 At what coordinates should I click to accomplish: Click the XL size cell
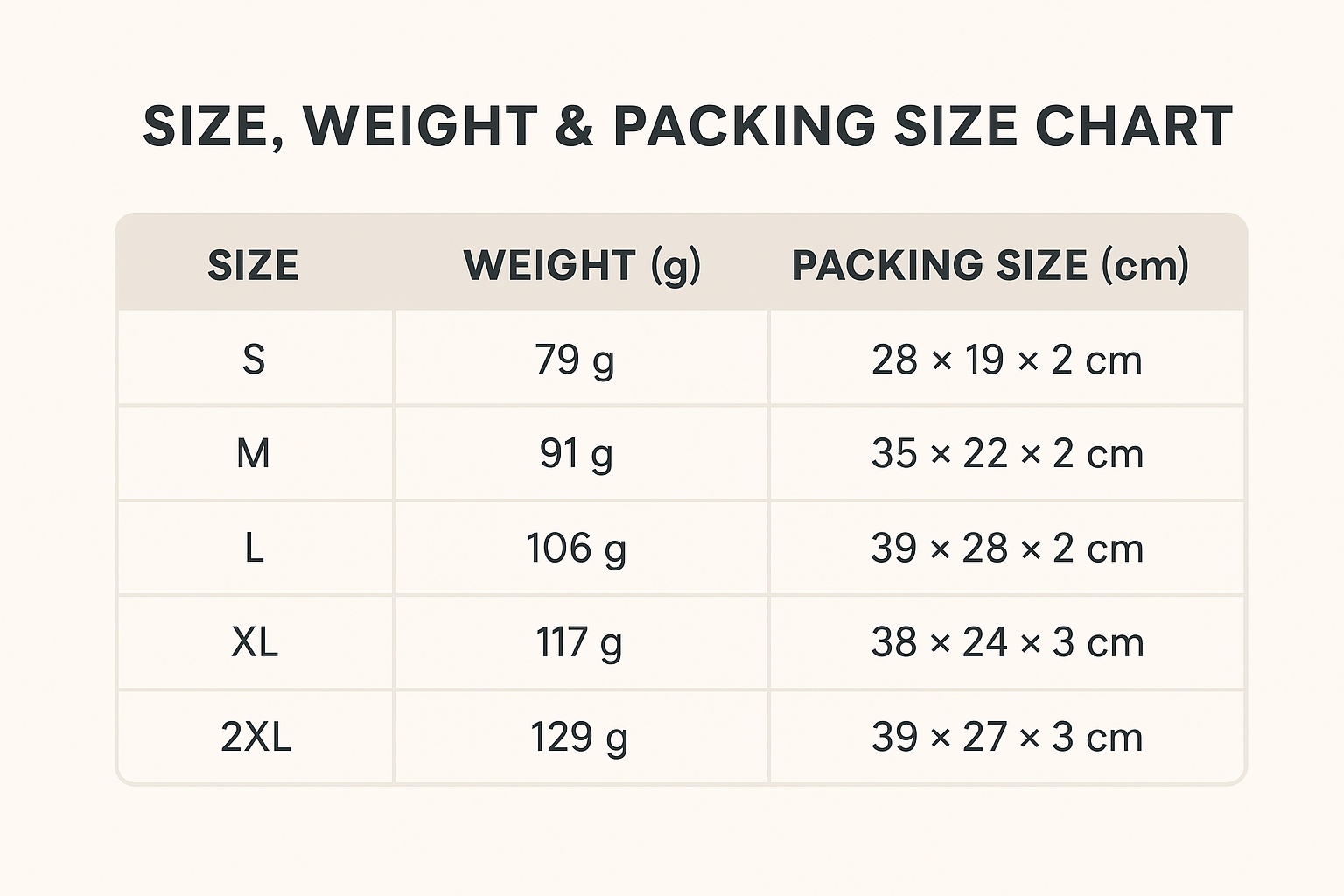[x=255, y=643]
